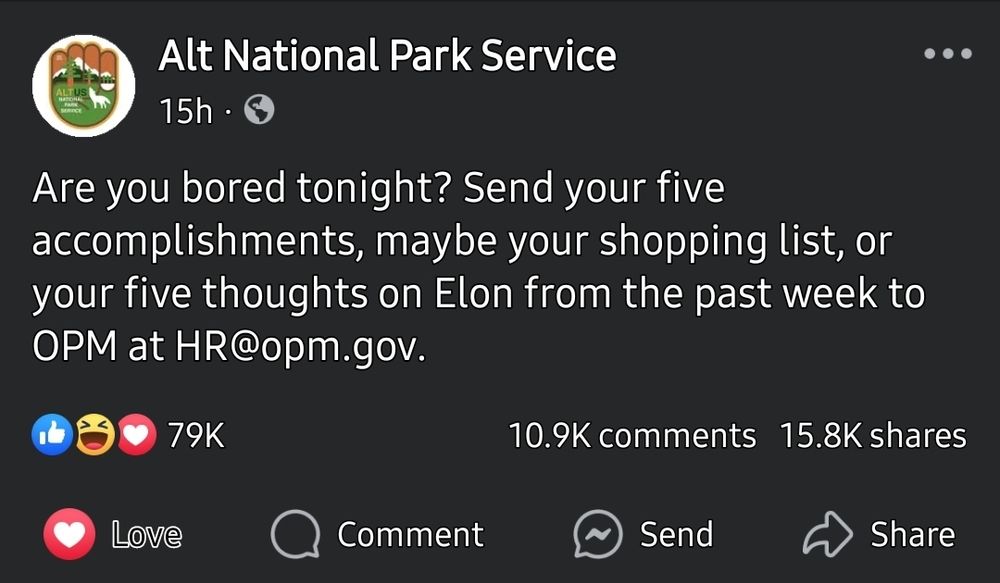Select the Comment label
Screen dimensions: 1000x583
[x=411, y=534]
